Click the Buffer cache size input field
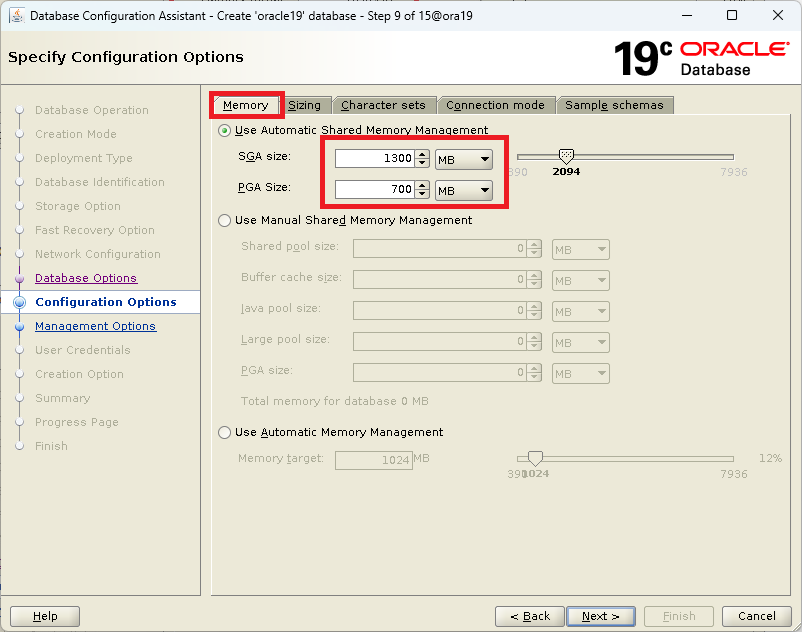Viewport: 802px width, 632px height. pyautogui.click(x=440, y=280)
